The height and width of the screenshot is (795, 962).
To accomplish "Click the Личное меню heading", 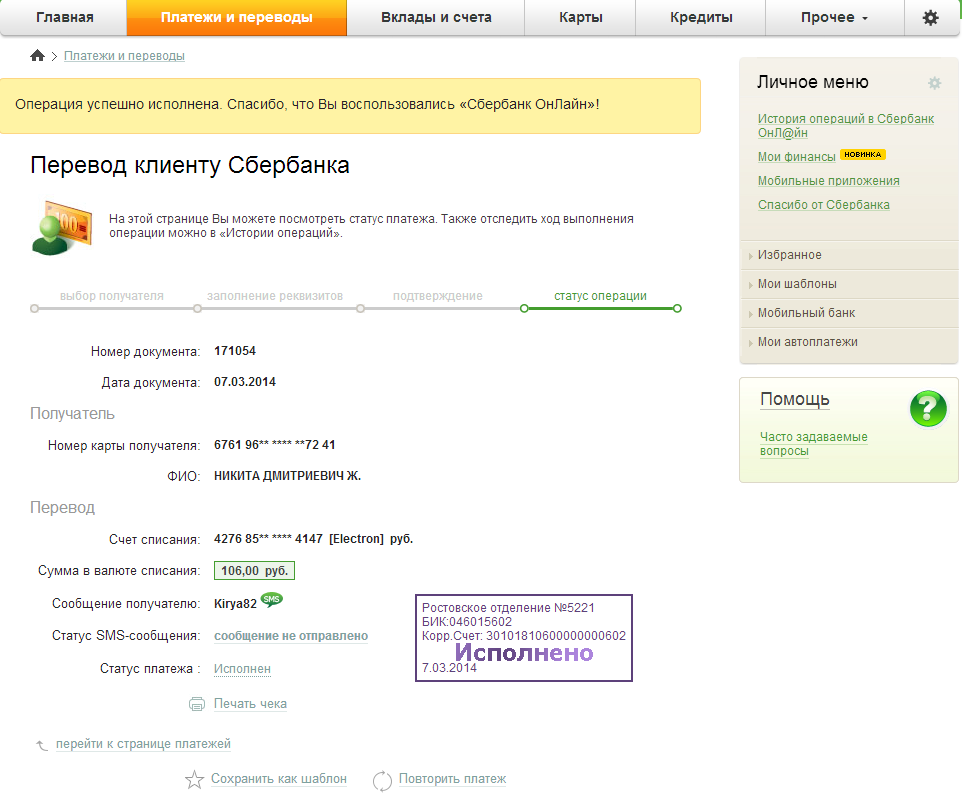I will (x=813, y=82).
